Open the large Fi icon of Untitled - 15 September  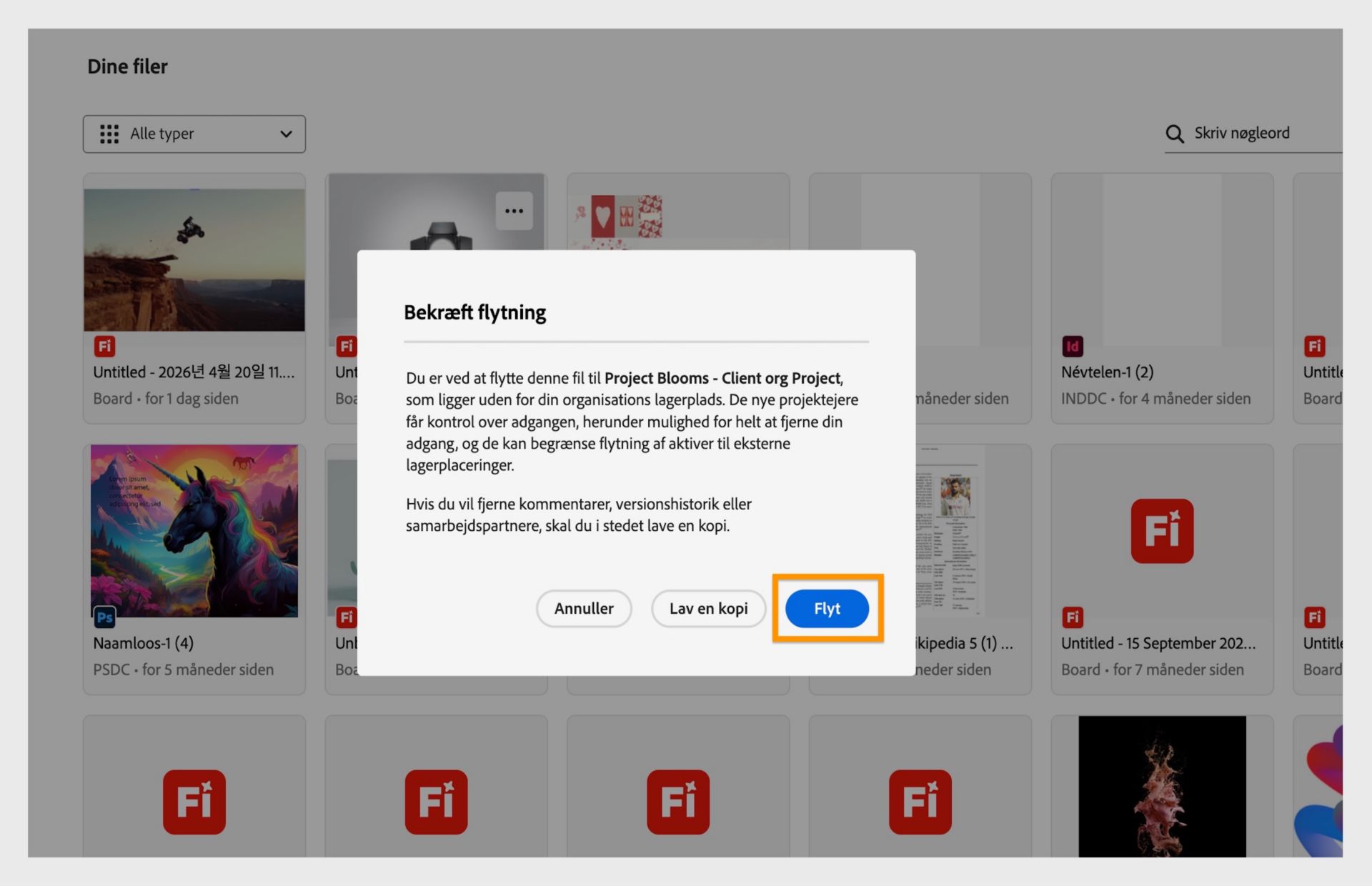click(1162, 531)
